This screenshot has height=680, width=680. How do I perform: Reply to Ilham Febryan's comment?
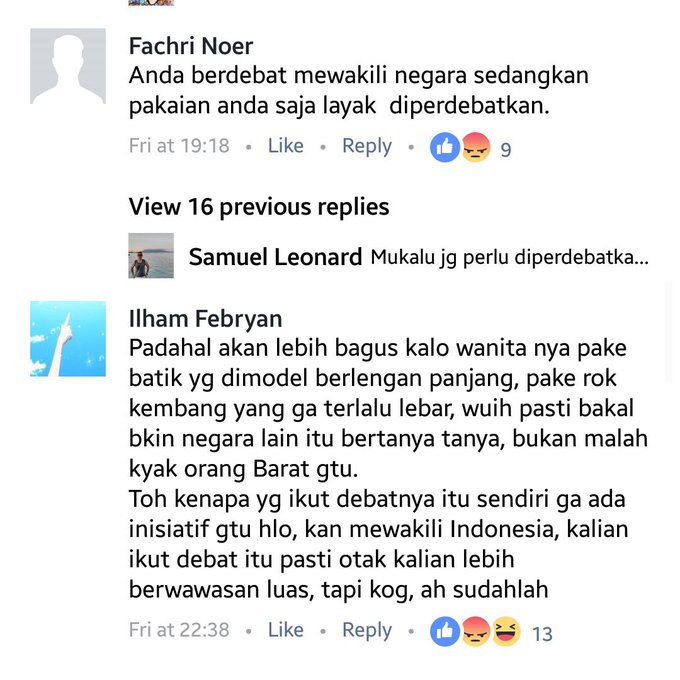pos(367,631)
